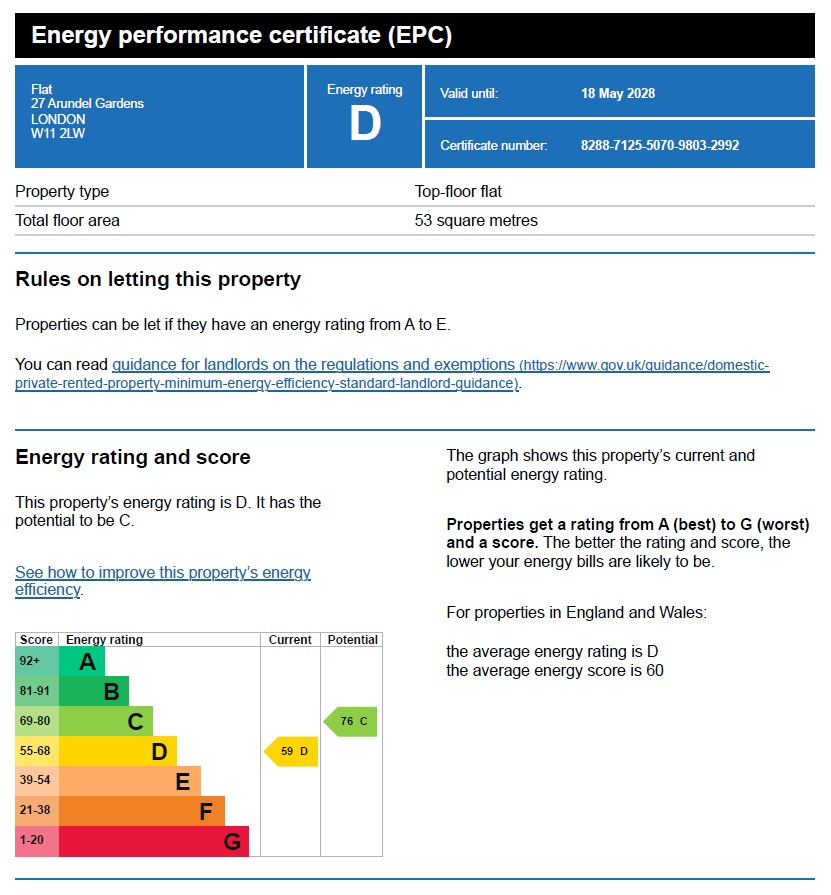Click the Potential column header
The width and height of the screenshot is (831, 895).
coord(352,640)
